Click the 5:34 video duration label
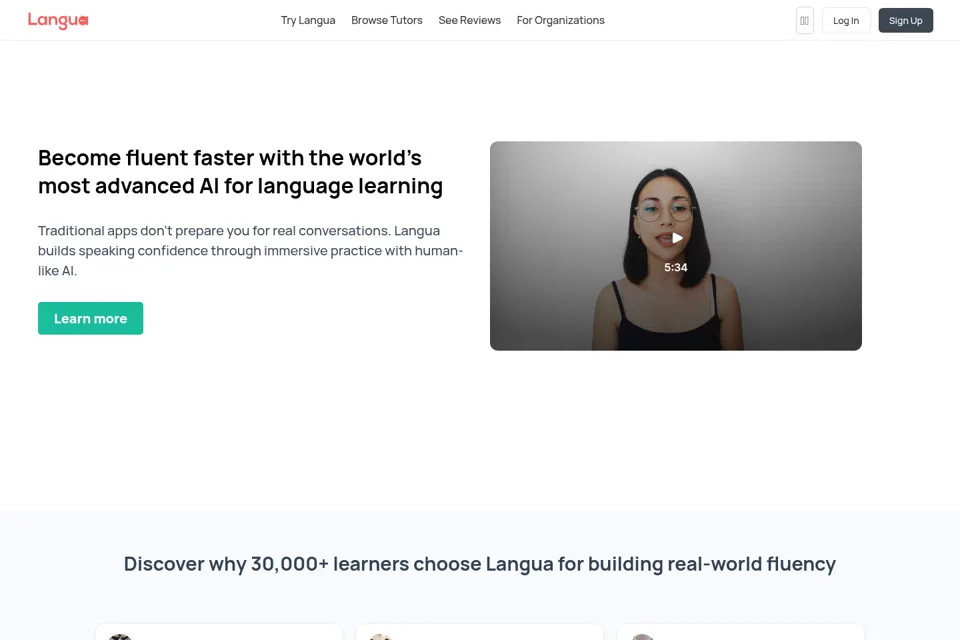 676,268
